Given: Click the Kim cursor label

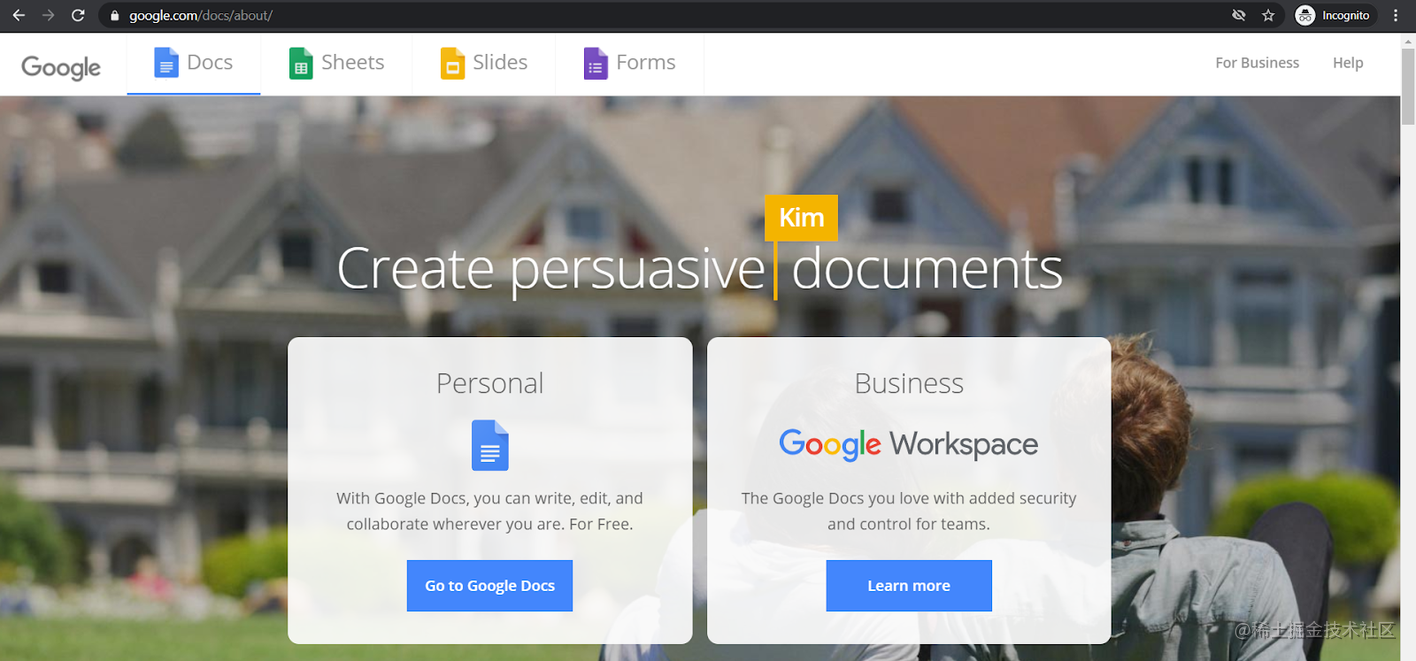Looking at the screenshot, I should pyautogui.click(x=801, y=218).
